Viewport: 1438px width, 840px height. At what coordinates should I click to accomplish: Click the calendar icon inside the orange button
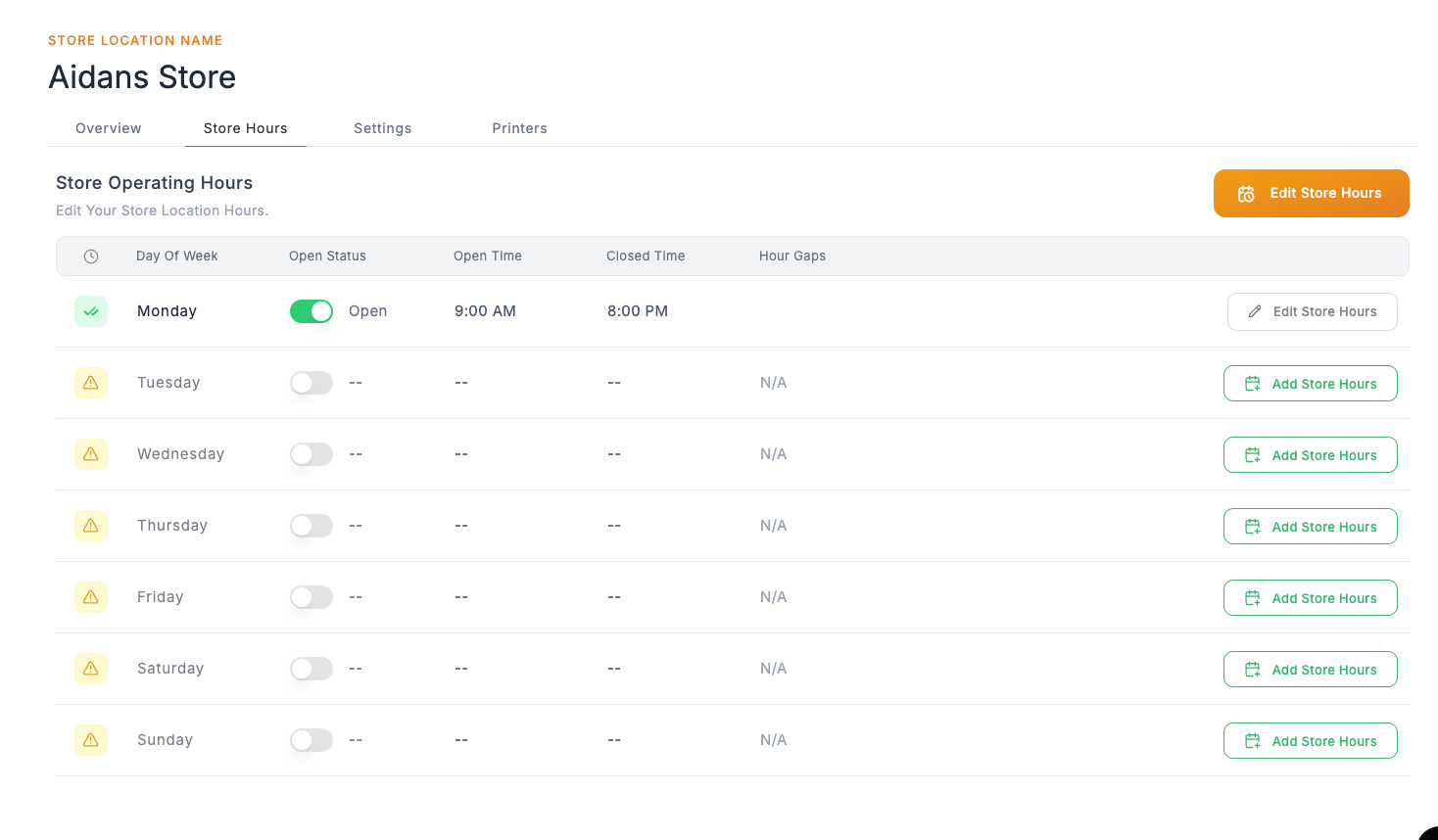tap(1246, 193)
